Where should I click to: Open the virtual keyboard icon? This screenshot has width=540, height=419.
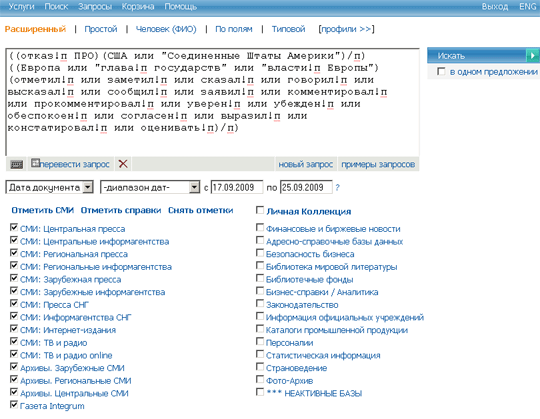click(17, 165)
